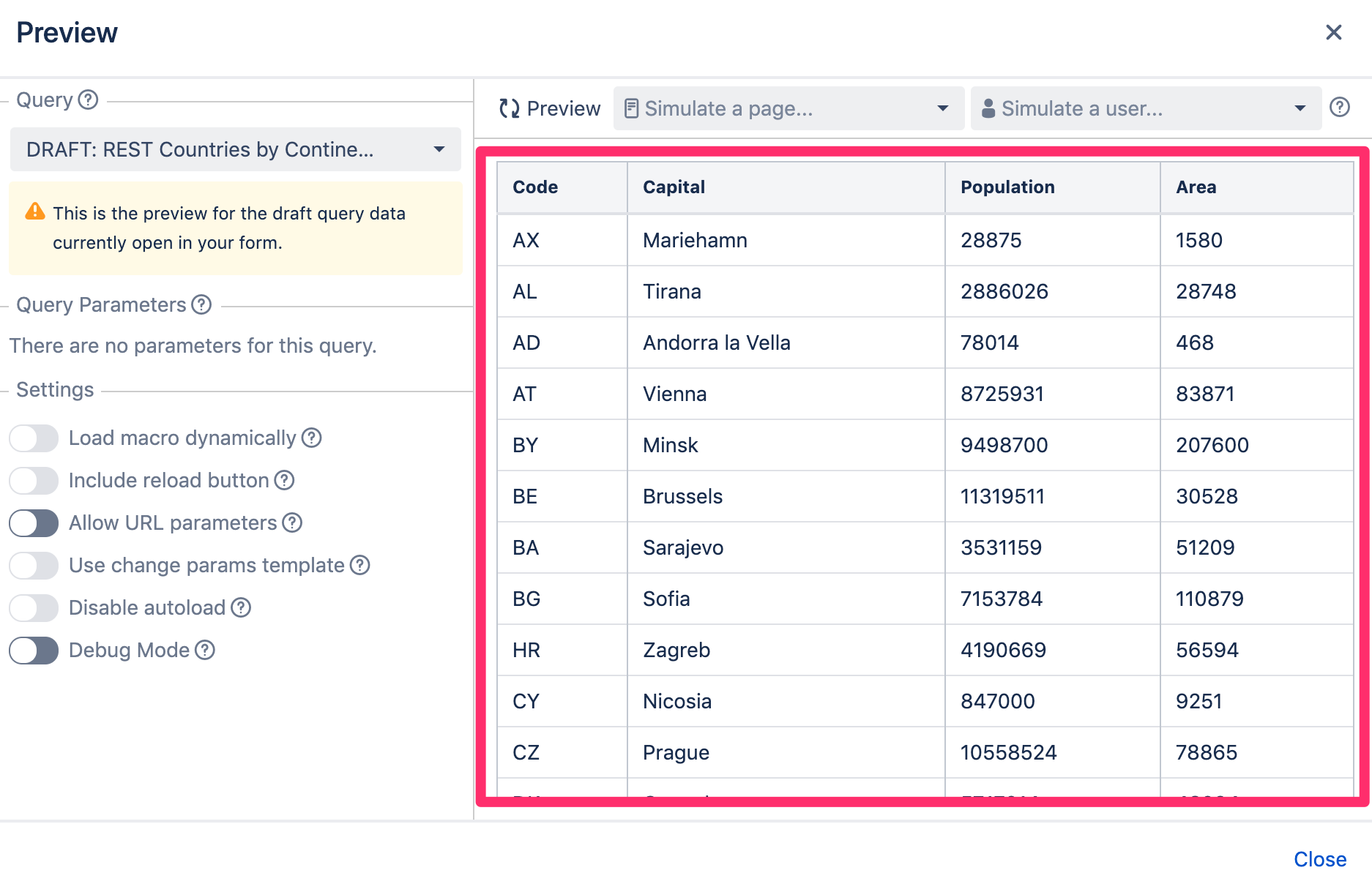Click the Population column header

point(1007,187)
